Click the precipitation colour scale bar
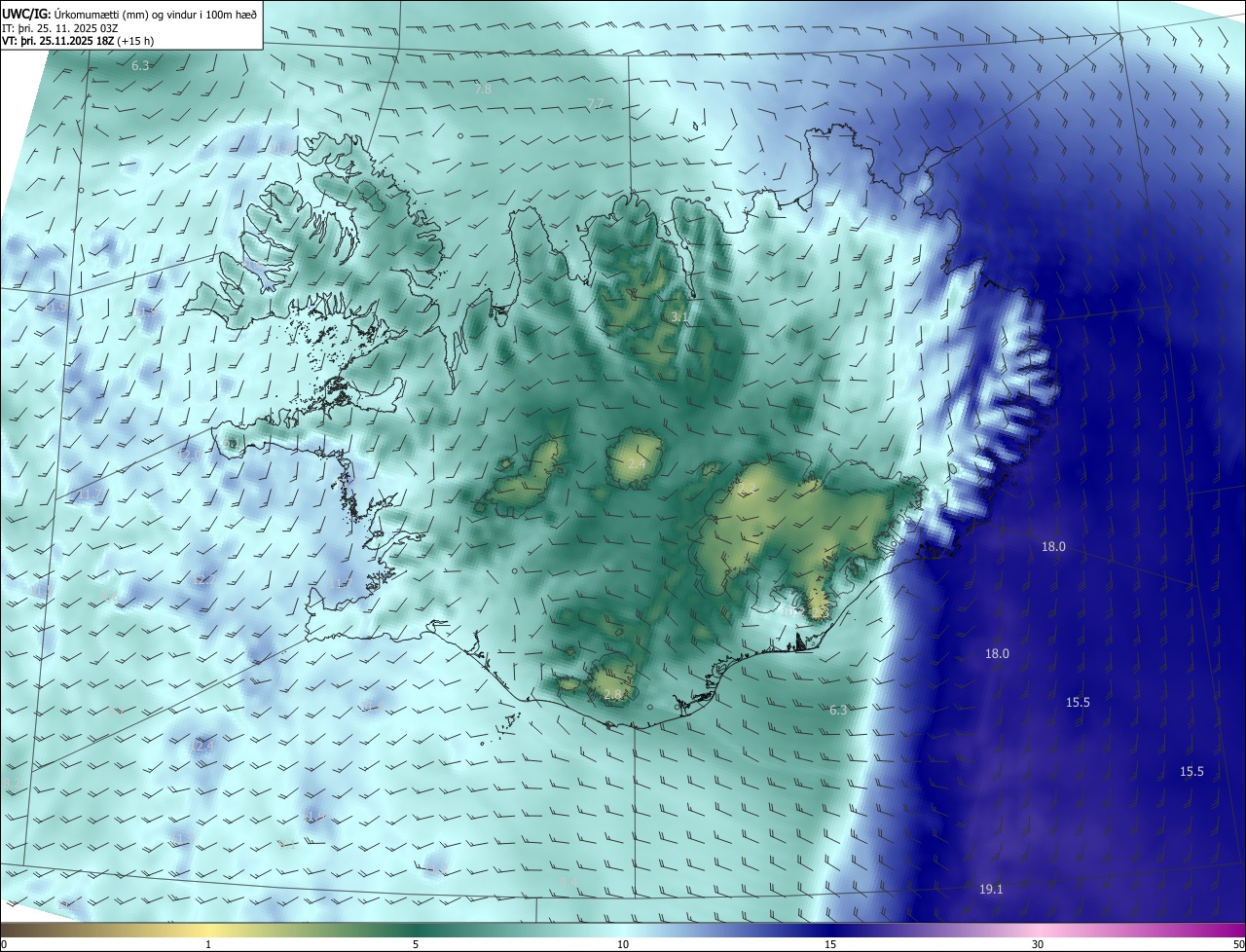The image size is (1246, 952). tap(623, 930)
